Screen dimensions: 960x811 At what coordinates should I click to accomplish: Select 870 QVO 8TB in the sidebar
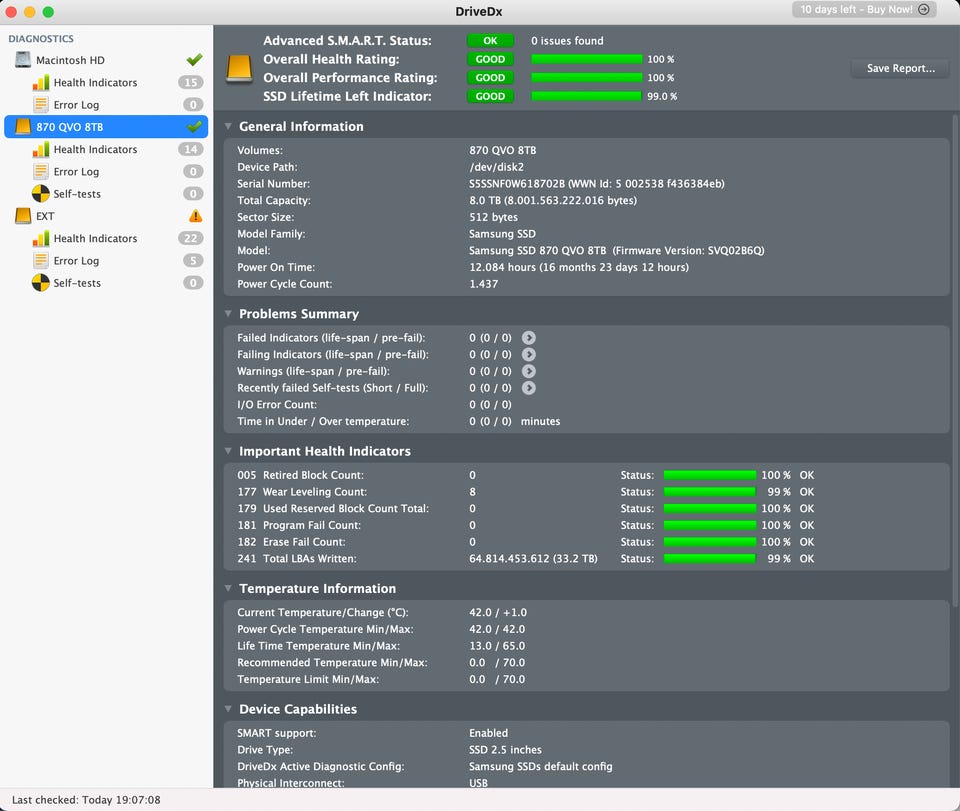106,127
